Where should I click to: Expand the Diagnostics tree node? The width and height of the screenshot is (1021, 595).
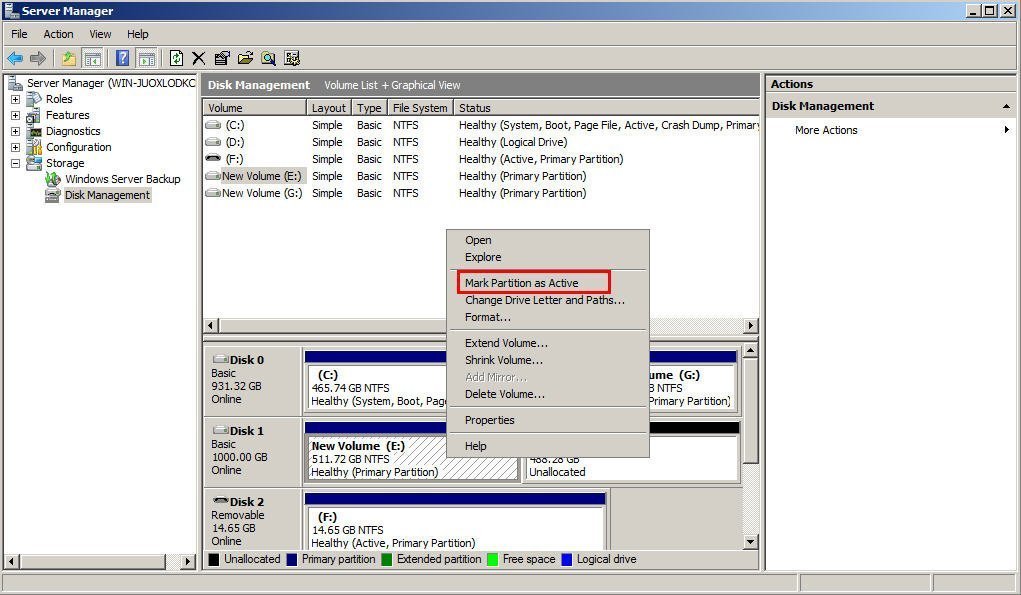click(x=15, y=131)
